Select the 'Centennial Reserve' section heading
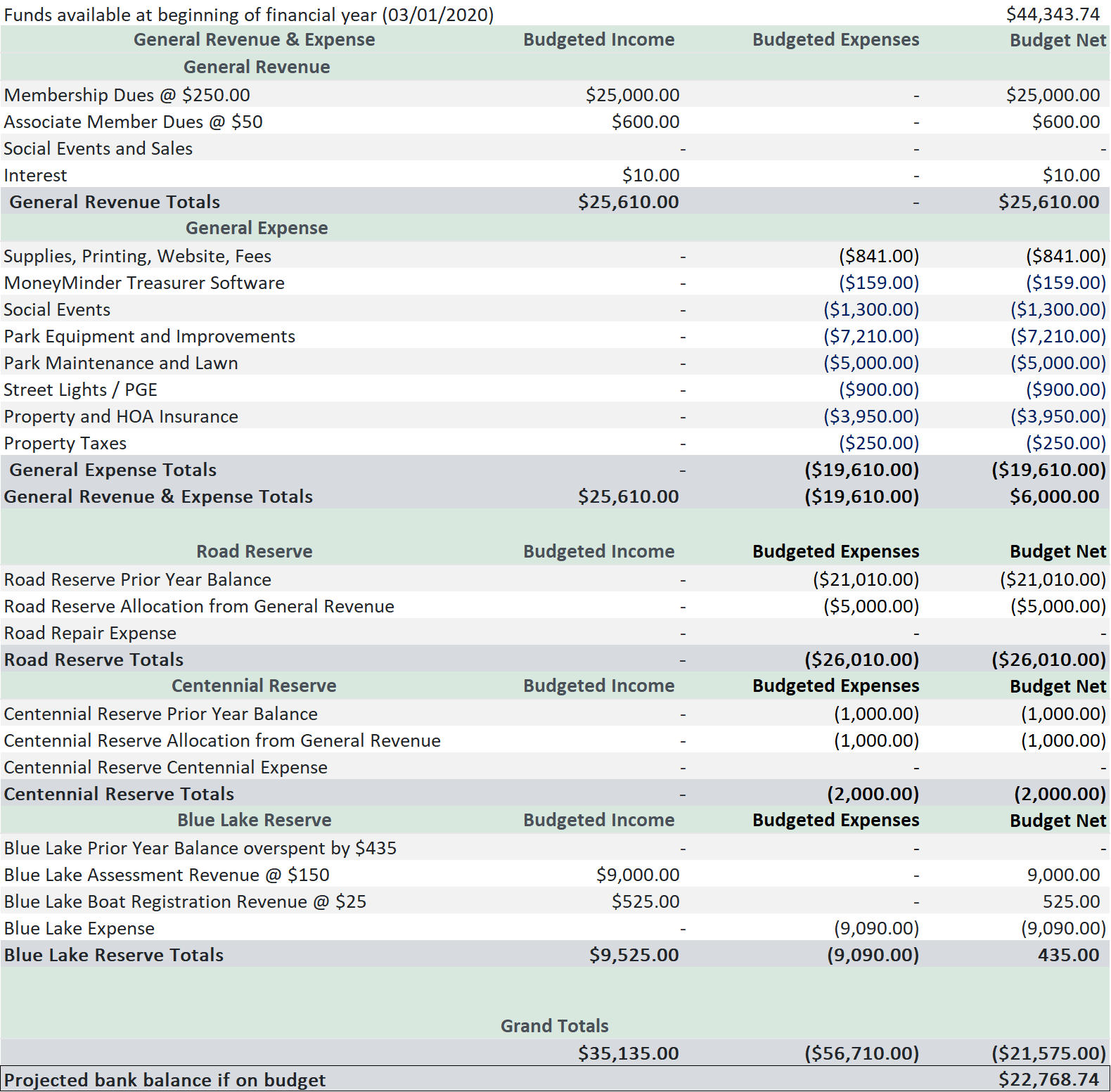 pyautogui.click(x=254, y=686)
